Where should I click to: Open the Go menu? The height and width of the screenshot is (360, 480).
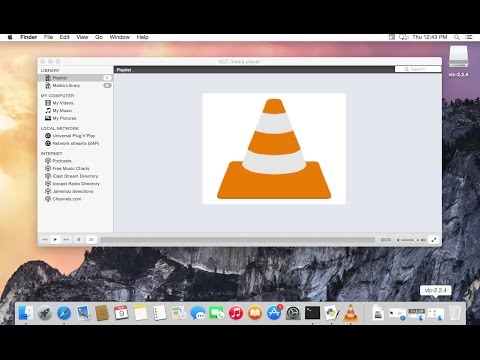tap(99, 37)
